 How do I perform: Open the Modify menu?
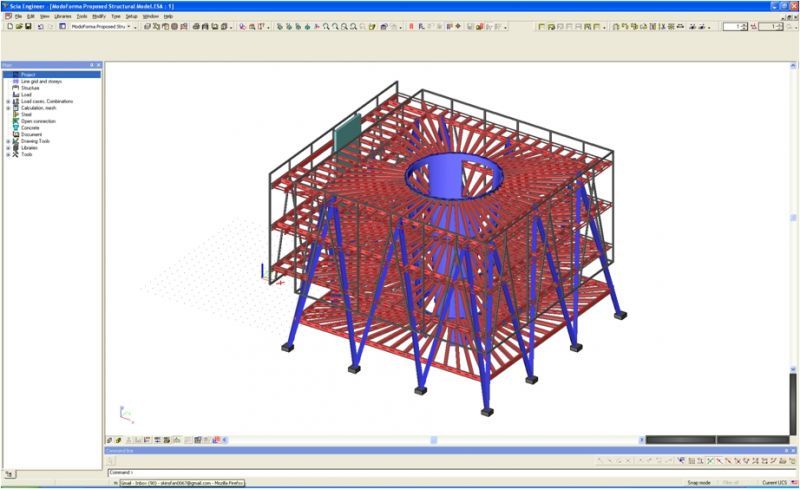pos(99,16)
